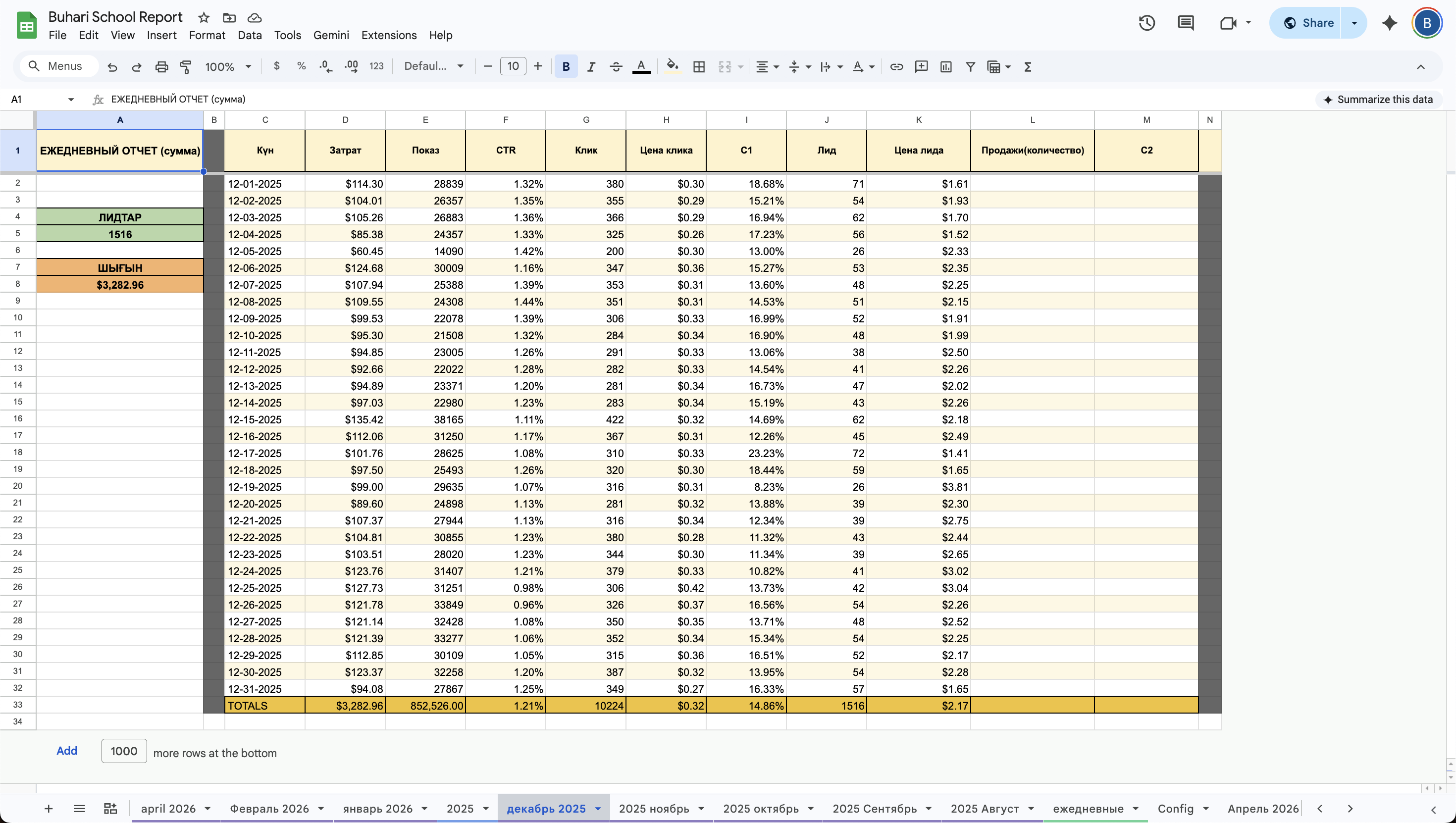Open the Extensions menu
Viewport: 1456px width, 823px height.
coord(389,35)
